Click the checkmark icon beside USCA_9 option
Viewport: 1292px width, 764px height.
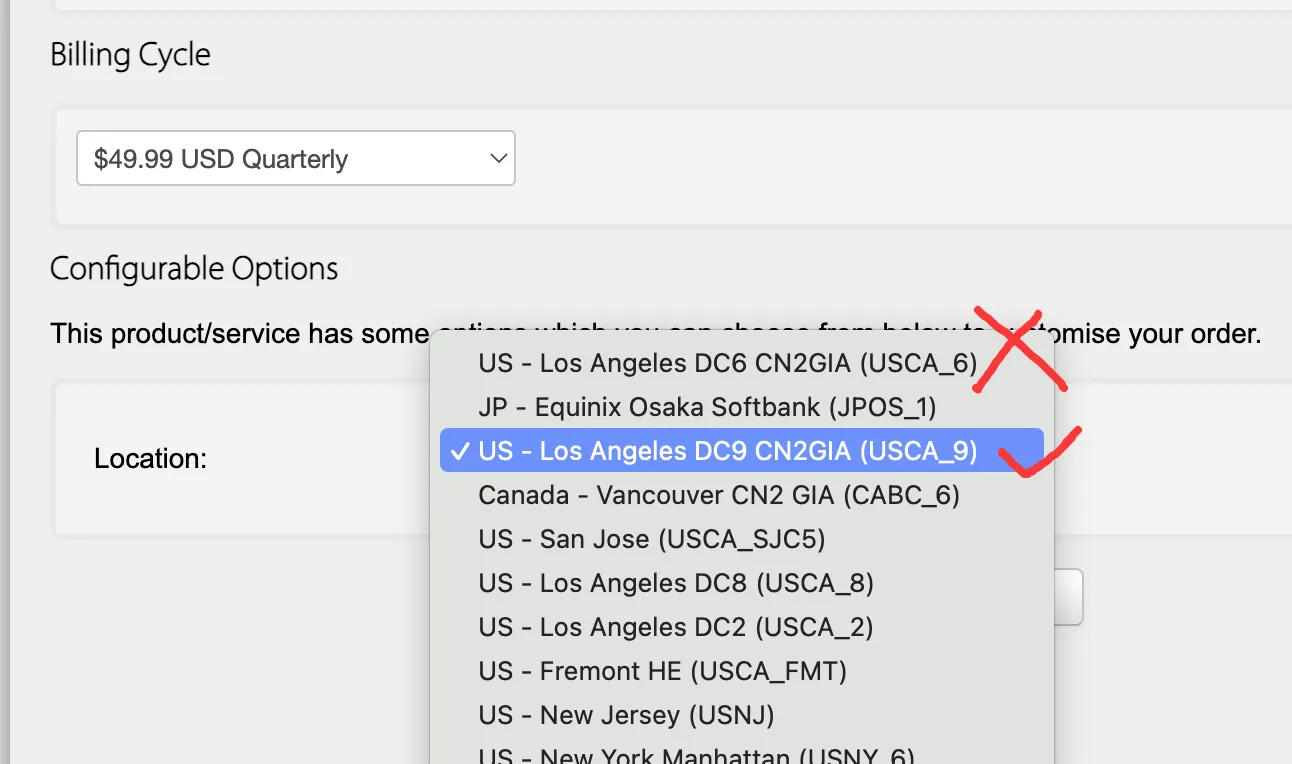click(x=460, y=451)
